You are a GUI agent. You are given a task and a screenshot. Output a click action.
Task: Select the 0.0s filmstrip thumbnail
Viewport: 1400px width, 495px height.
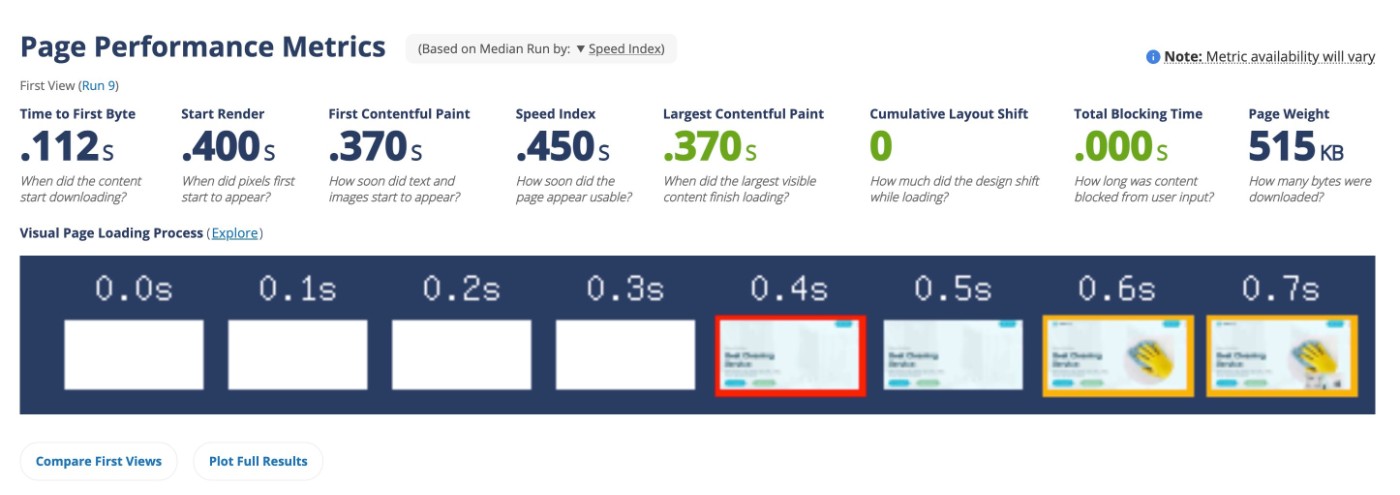134,355
